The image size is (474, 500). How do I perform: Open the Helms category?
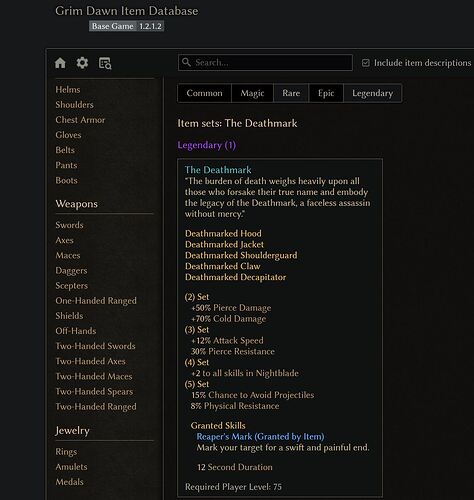click(68, 90)
